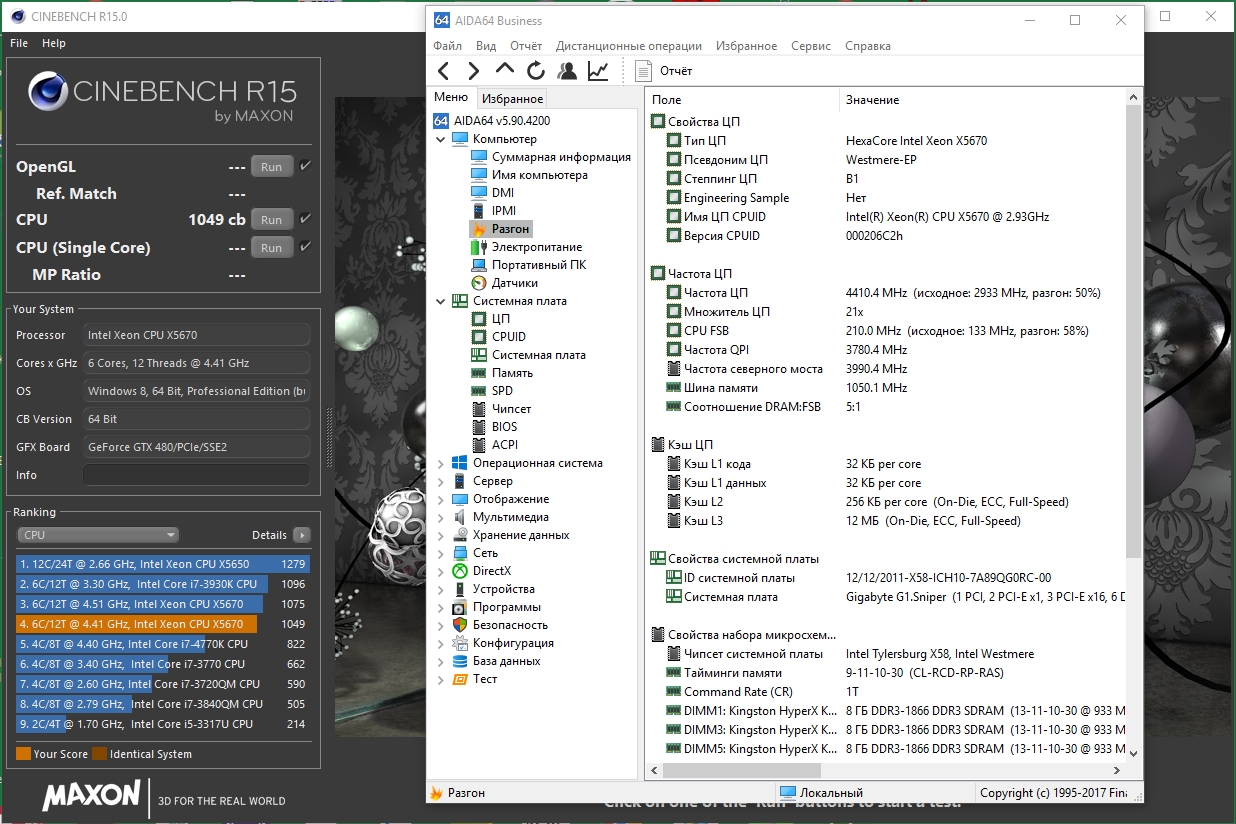Screen dimensions: 1236x824
Task: Toggle CPU (Single Core) checkbox in Cinebench
Action: [x=305, y=247]
